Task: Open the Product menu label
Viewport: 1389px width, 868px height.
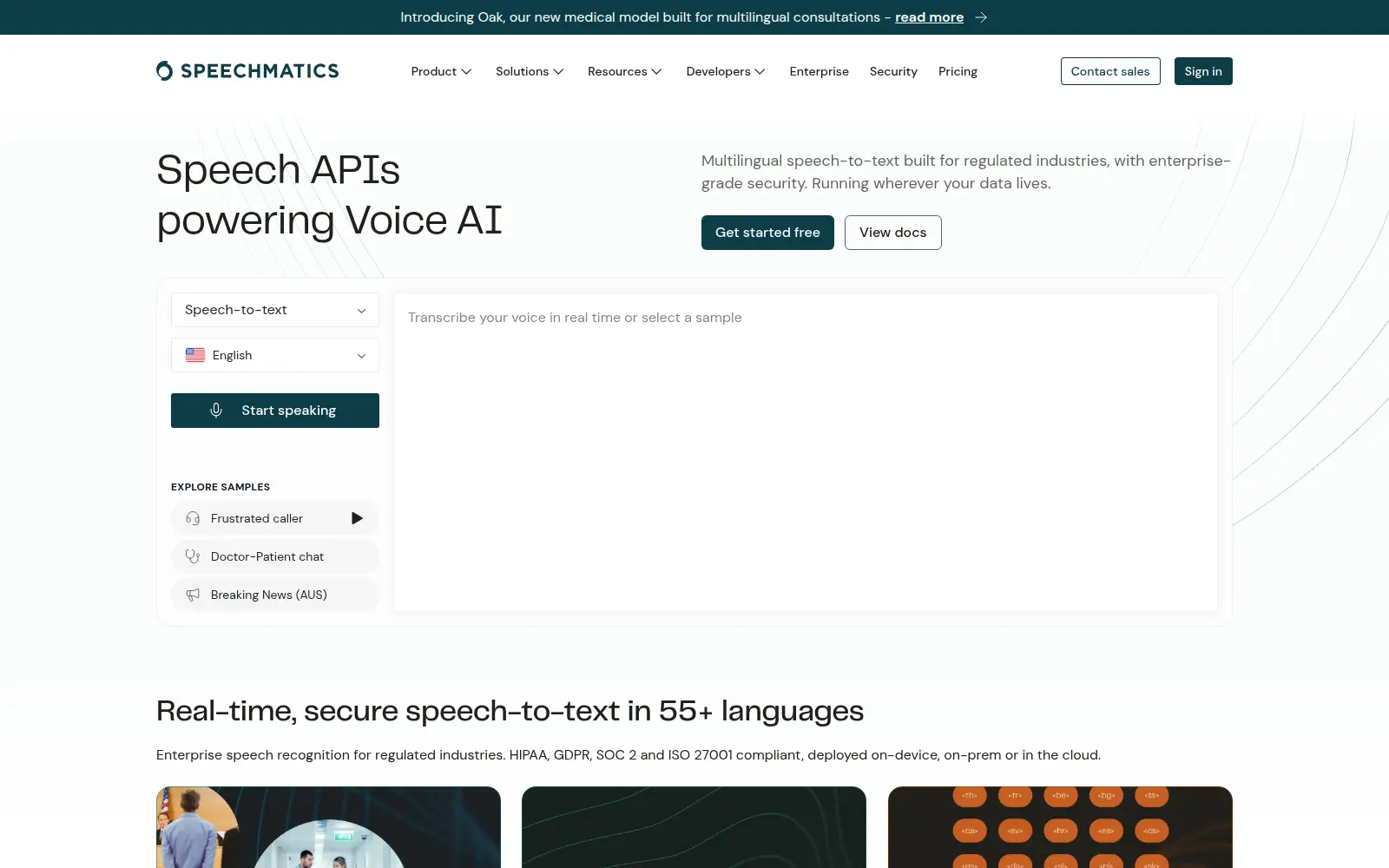Action: pos(433,71)
